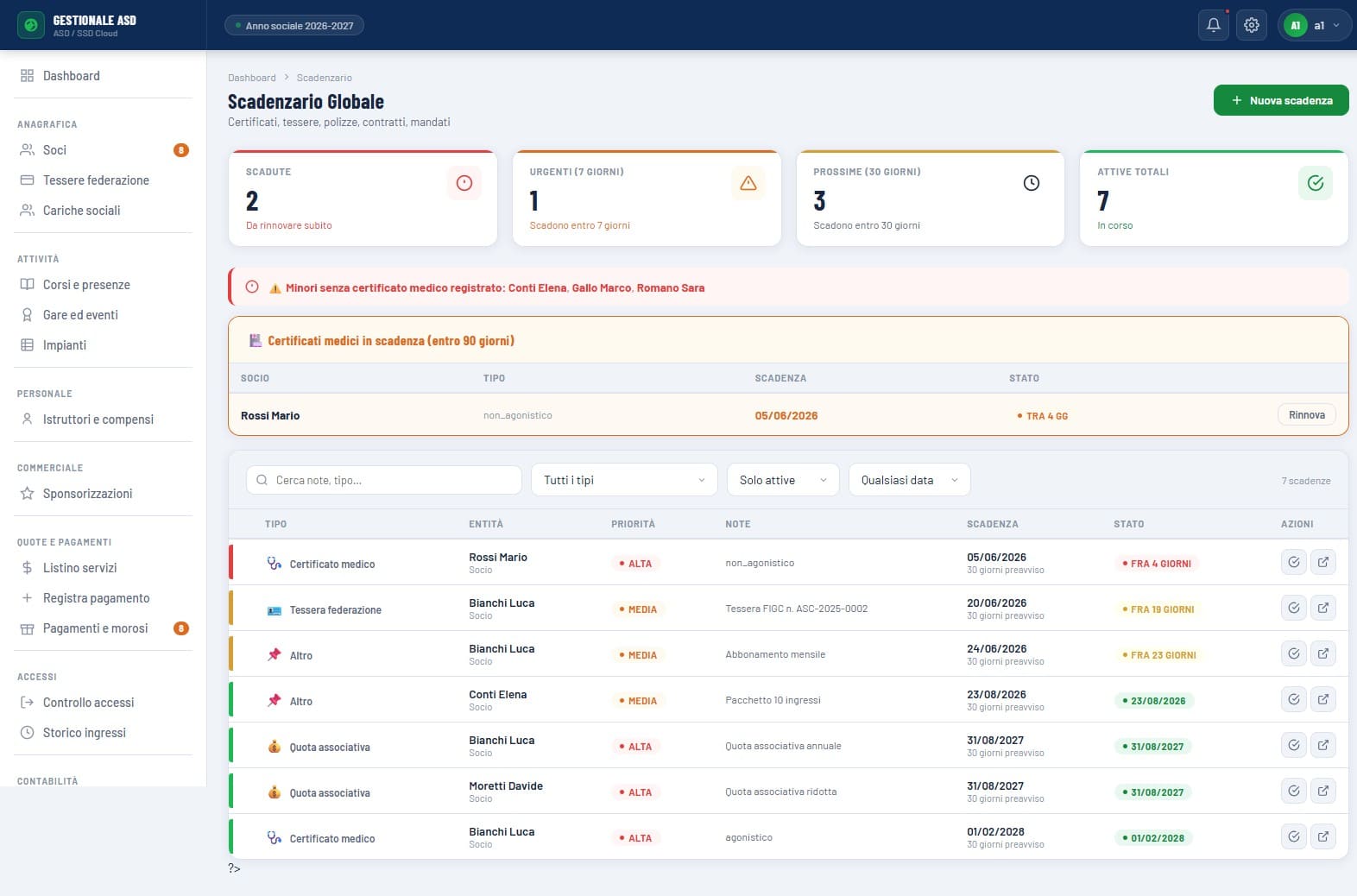1357x896 pixels.
Task: Click the Scadenza column header in table
Action: click(x=993, y=524)
